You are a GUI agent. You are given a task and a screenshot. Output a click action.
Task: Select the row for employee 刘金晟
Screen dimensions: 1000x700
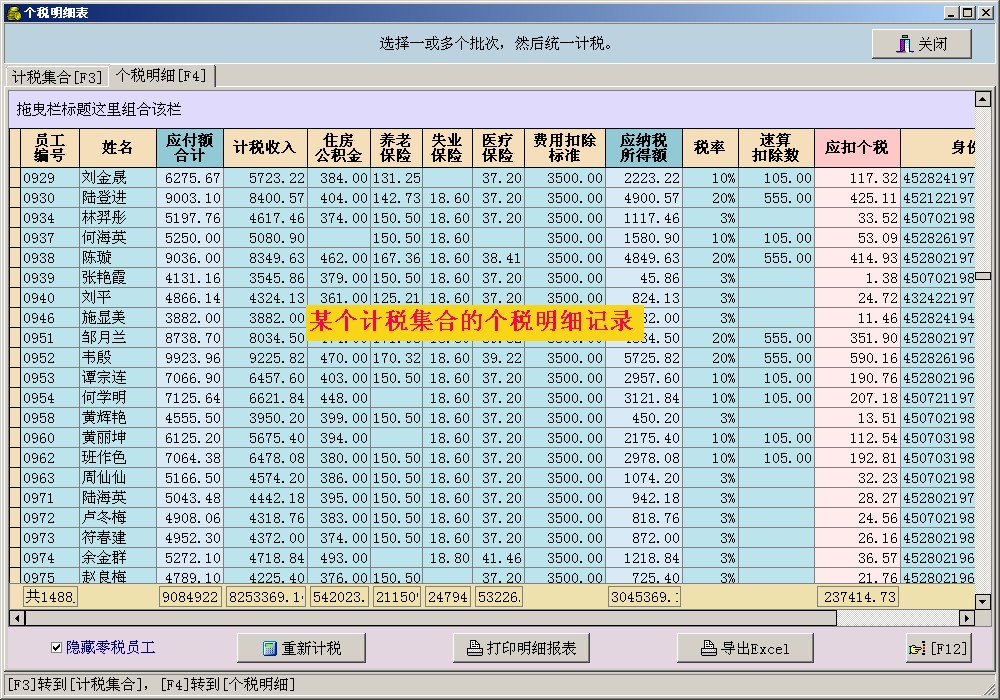coord(118,178)
